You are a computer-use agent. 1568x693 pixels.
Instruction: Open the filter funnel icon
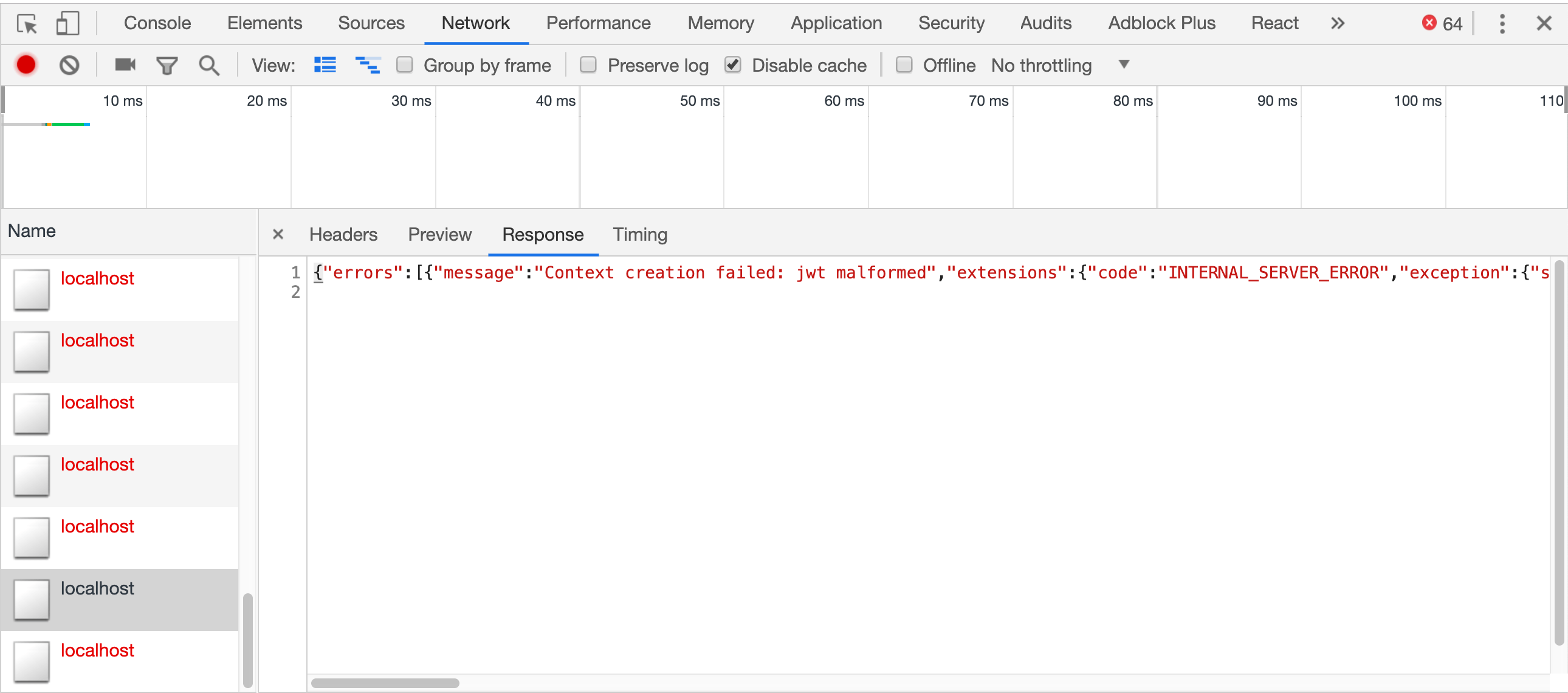[167, 65]
